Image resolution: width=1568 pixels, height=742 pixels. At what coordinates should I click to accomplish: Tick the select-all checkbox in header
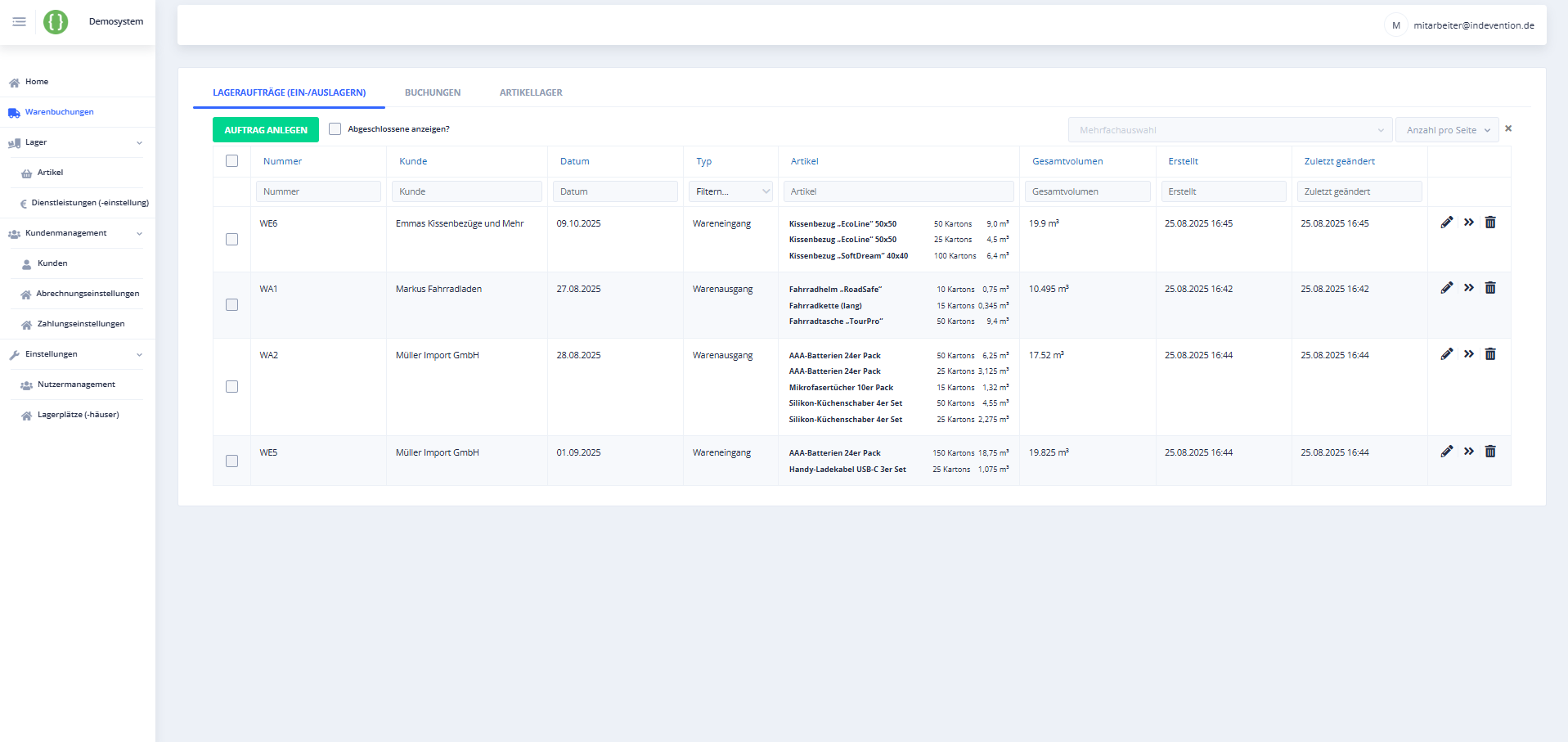click(x=231, y=161)
